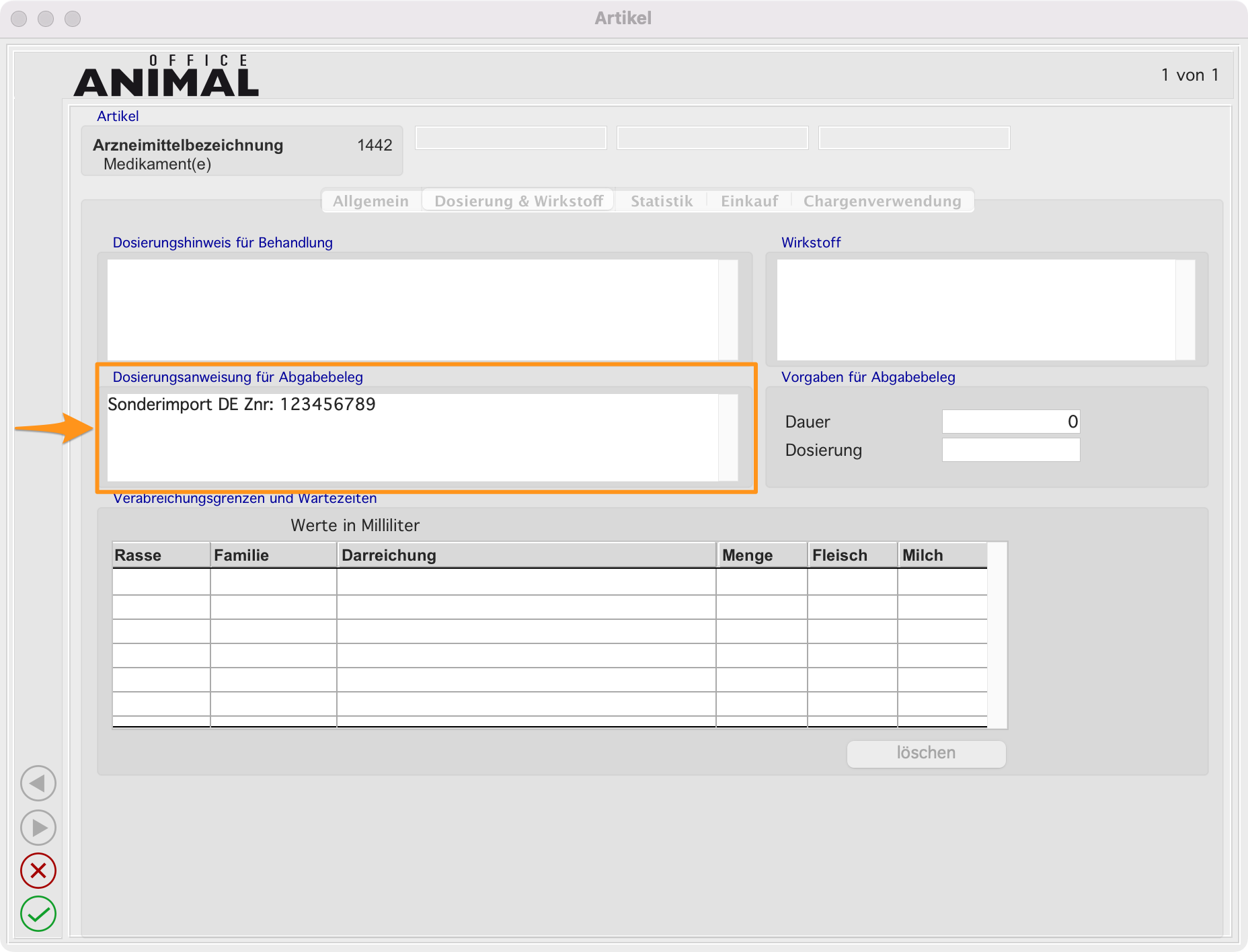Go to the Einkauf tab
The image size is (1248, 952).
pyautogui.click(x=749, y=201)
